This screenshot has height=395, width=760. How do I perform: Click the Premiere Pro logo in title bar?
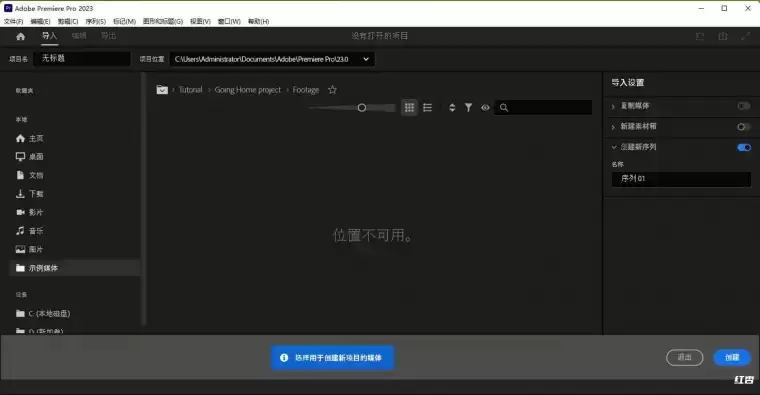[8, 8]
